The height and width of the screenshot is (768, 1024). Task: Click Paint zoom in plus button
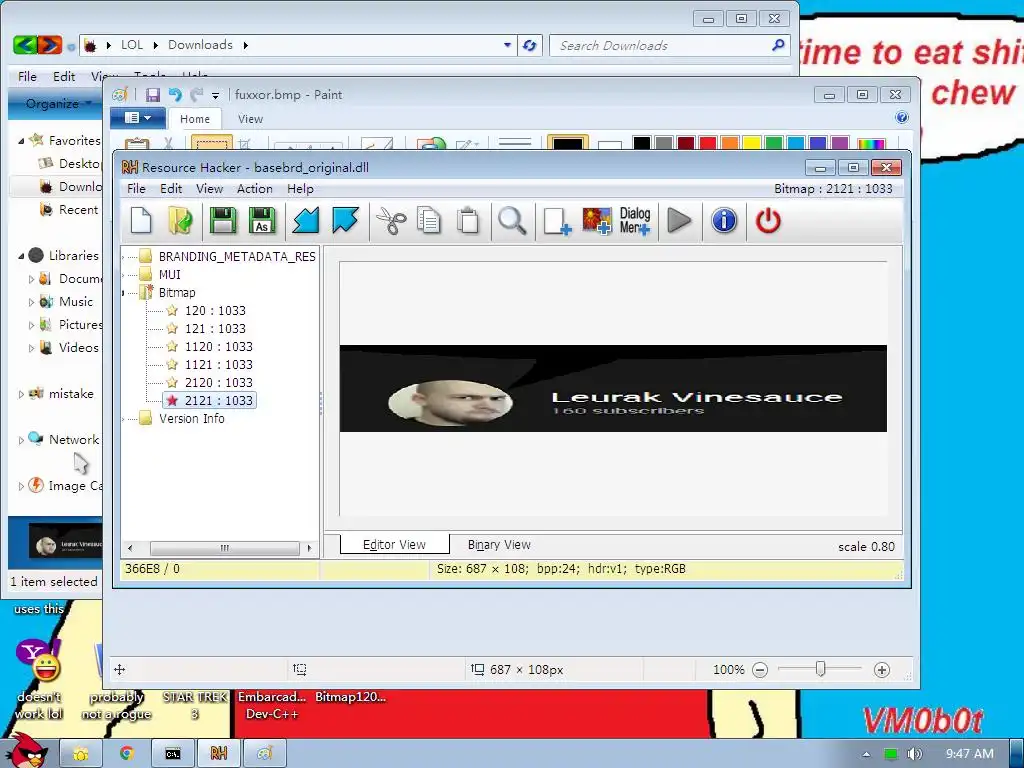tap(882, 670)
